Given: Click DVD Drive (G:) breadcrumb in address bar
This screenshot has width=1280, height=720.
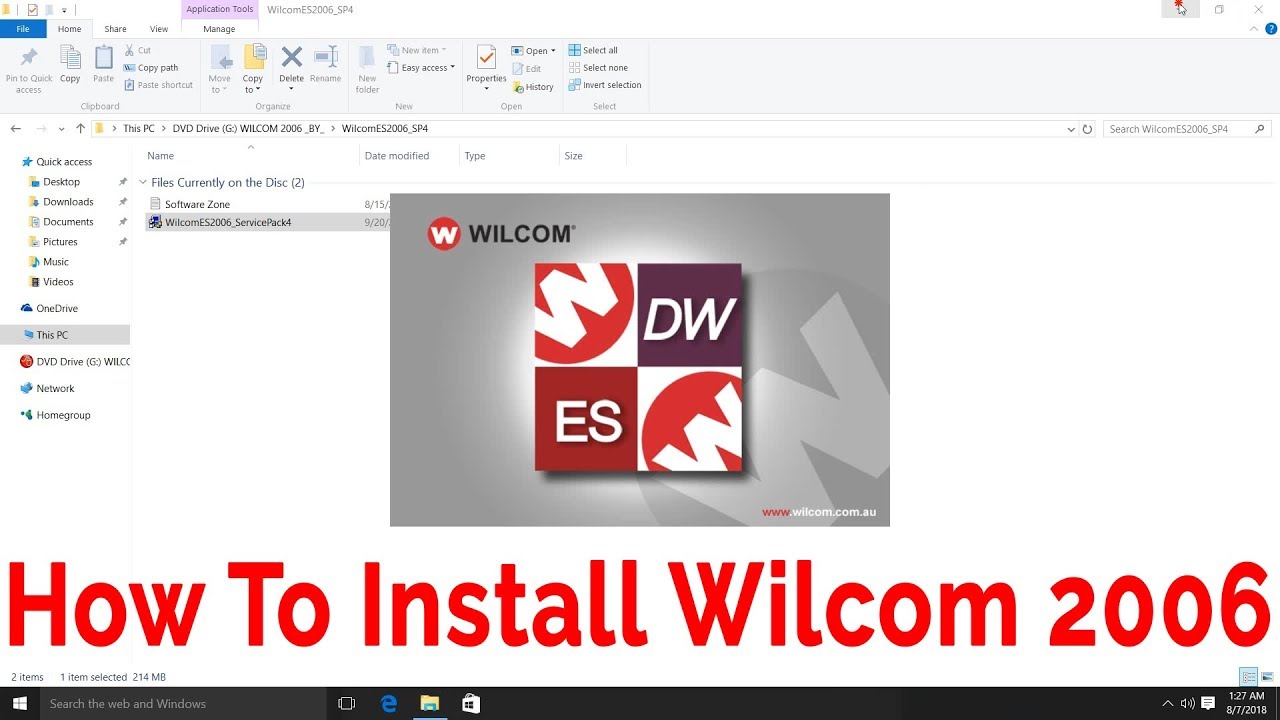Looking at the screenshot, I should [x=250, y=129].
